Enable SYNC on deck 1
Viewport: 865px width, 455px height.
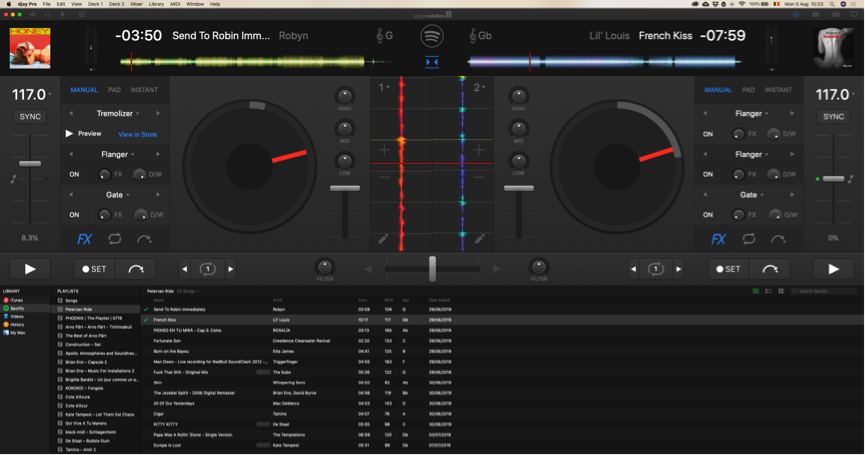point(30,117)
